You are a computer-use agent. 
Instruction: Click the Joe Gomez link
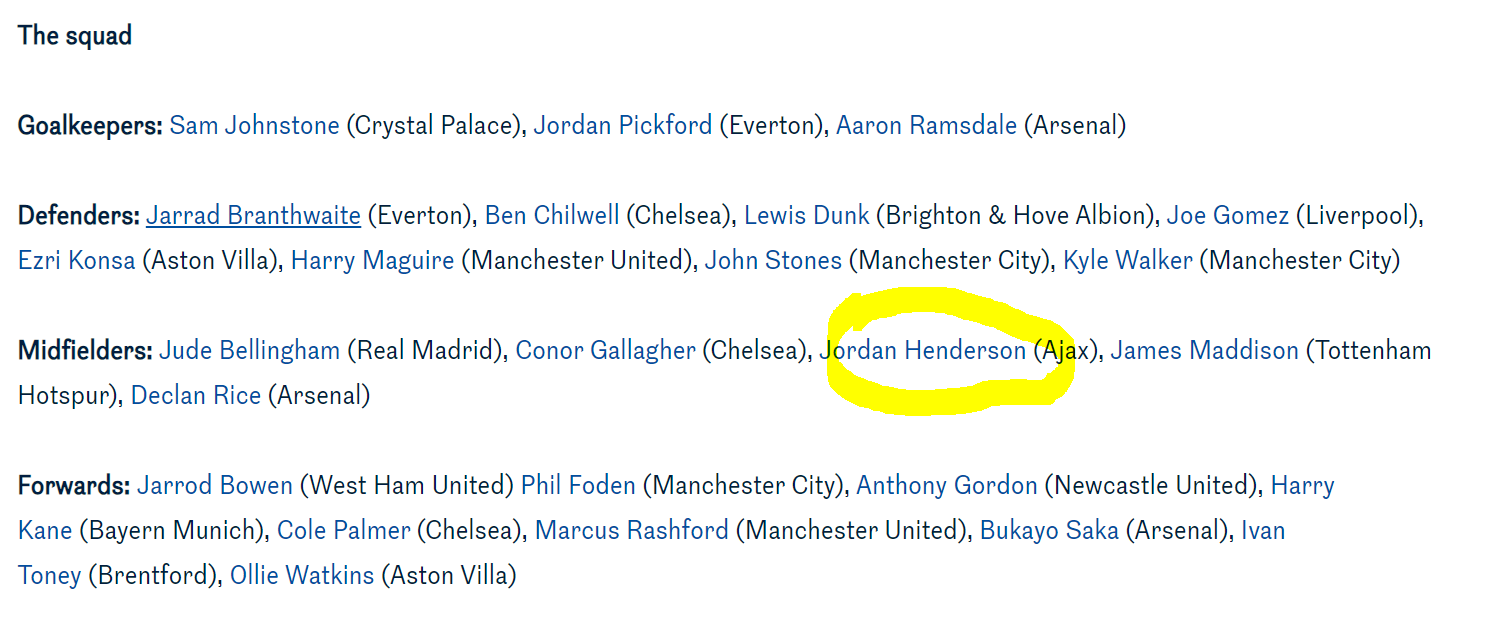[x=1227, y=216]
